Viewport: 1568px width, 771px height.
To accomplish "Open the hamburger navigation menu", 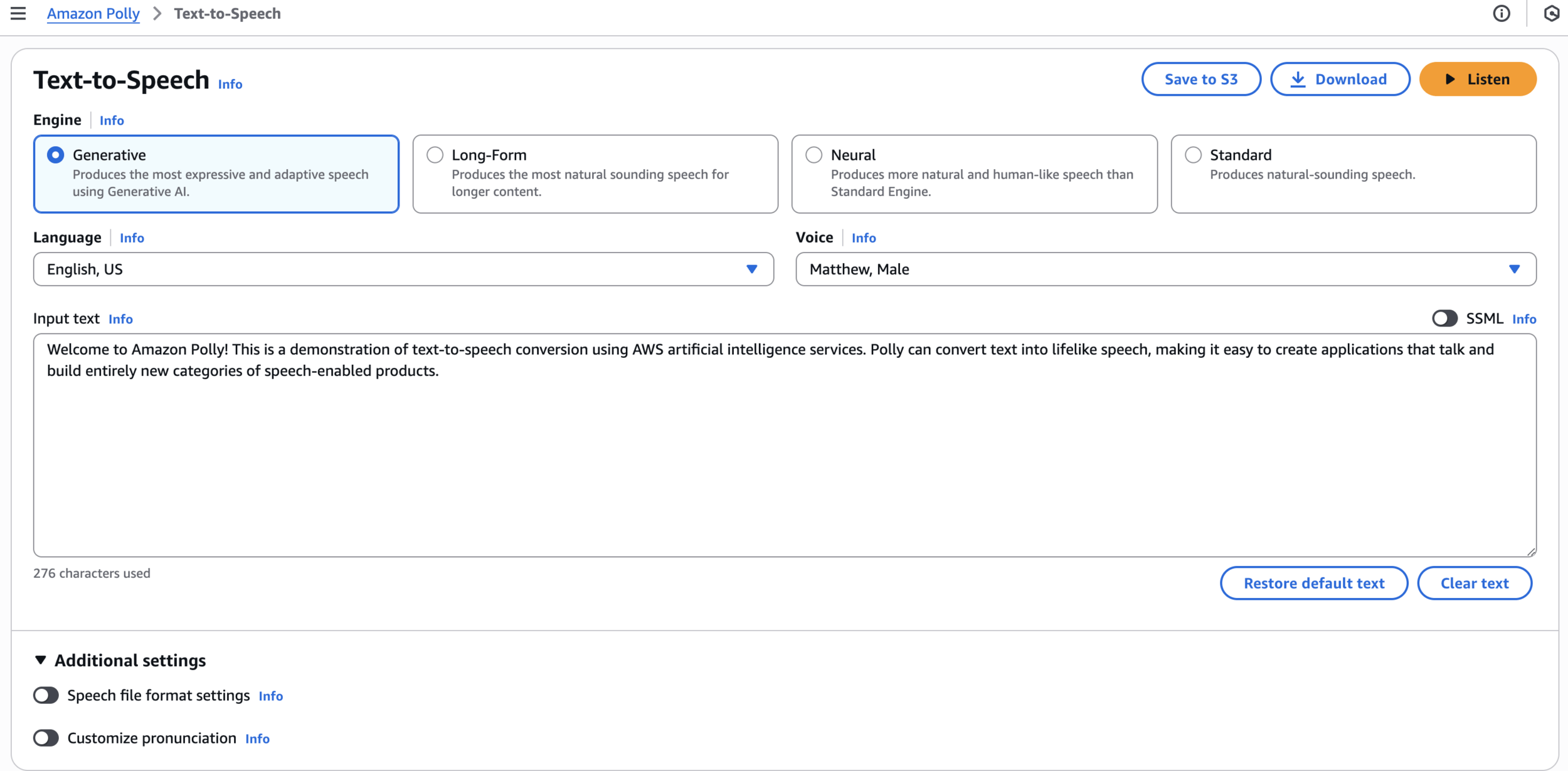I will [x=18, y=13].
